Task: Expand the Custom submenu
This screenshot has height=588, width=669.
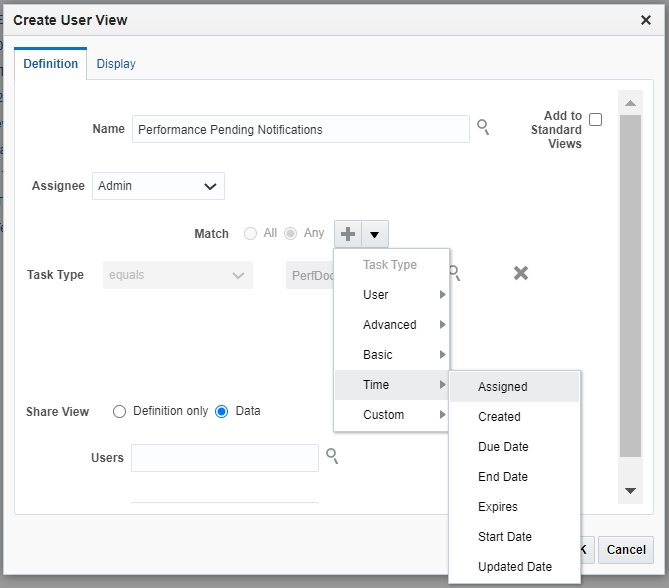Action: click(392, 415)
